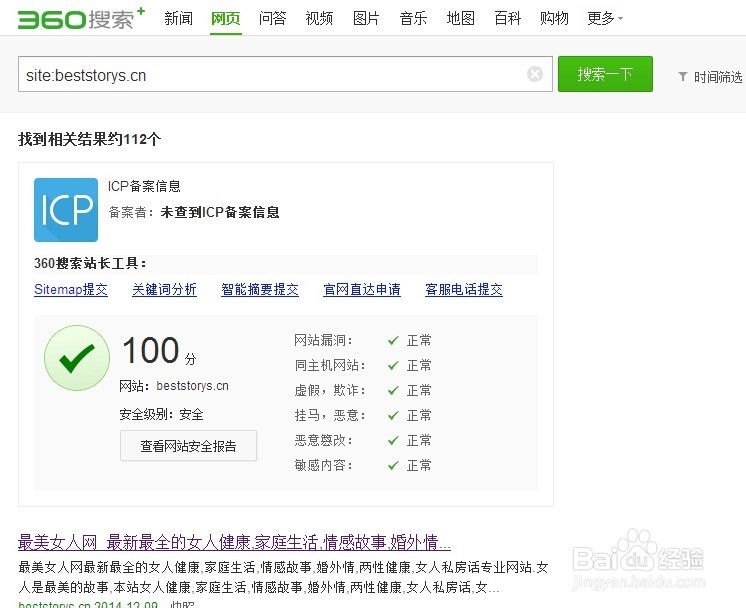Open the 时间筛选 time filter

(710, 77)
